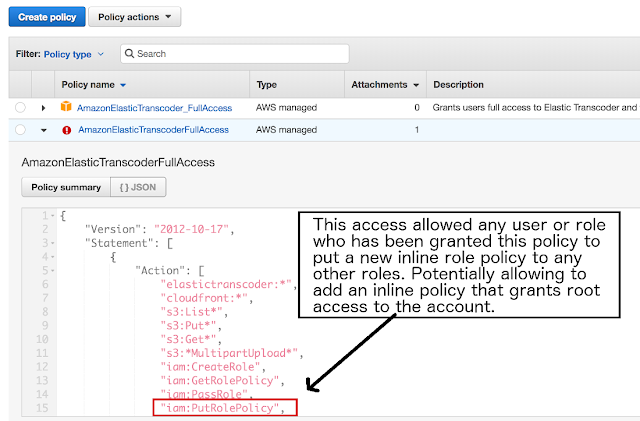Click the "iam:GetRolePolicy" action line
640x421 pixels.
click(220, 380)
